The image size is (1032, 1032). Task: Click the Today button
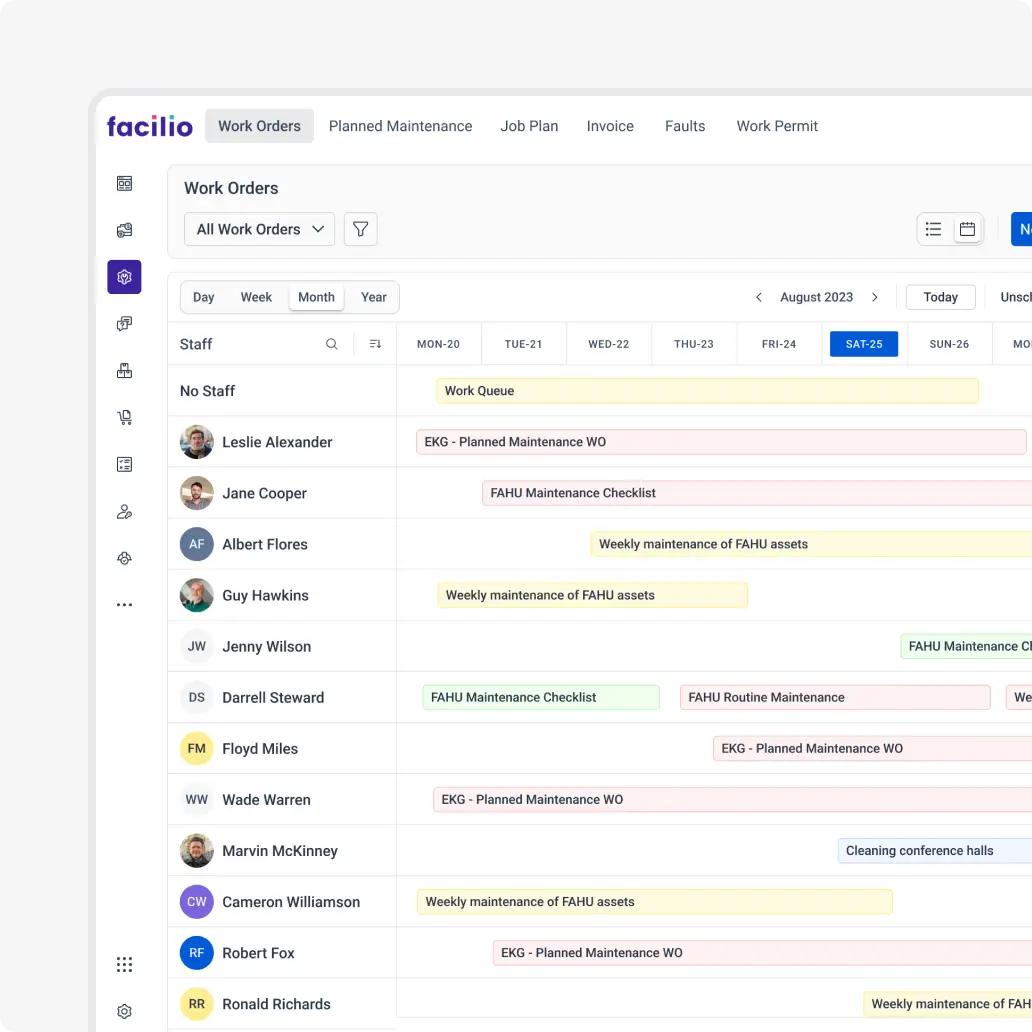click(x=940, y=297)
